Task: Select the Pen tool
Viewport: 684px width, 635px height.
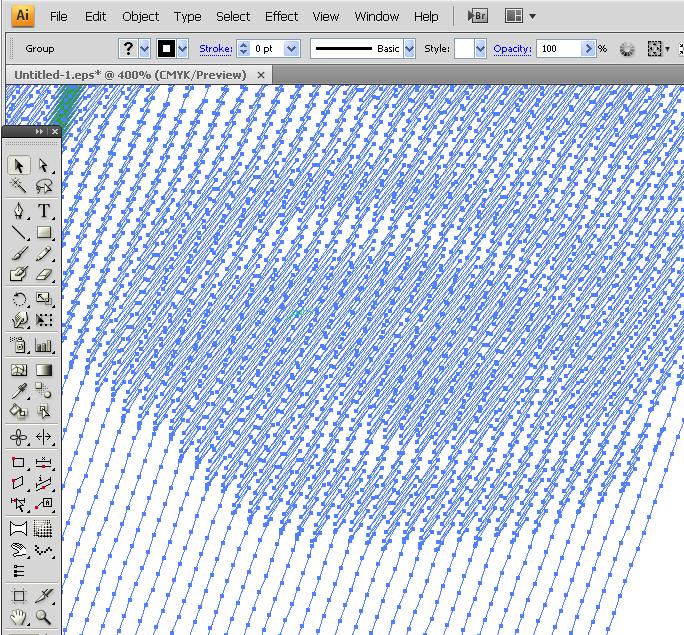Action: 19,211
